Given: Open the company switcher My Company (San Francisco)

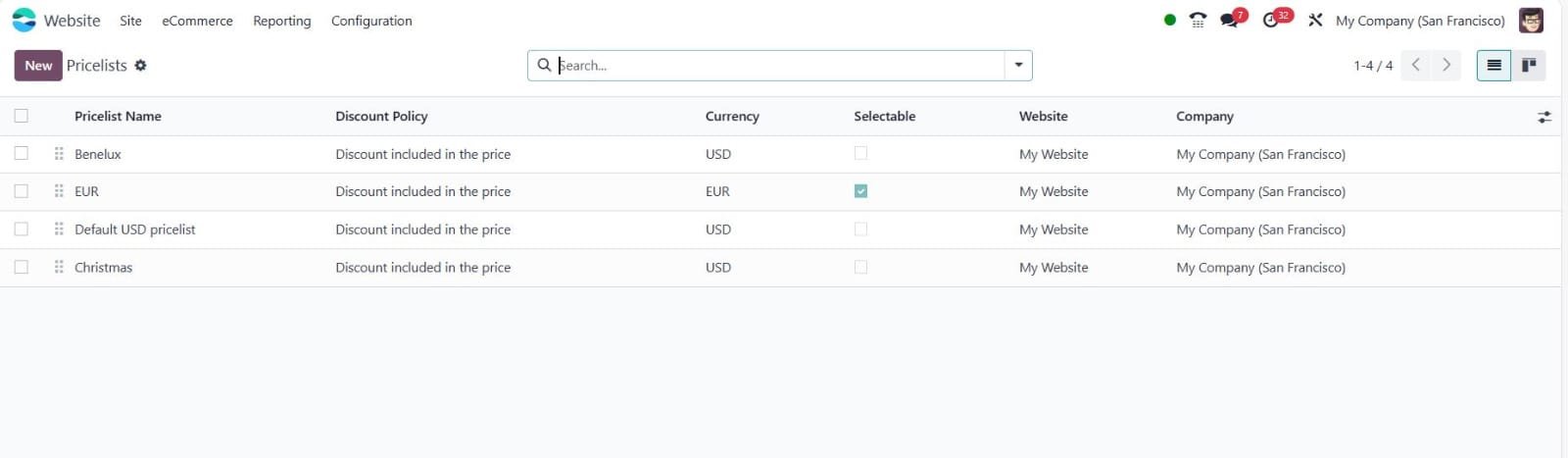Looking at the screenshot, I should click(x=1420, y=21).
